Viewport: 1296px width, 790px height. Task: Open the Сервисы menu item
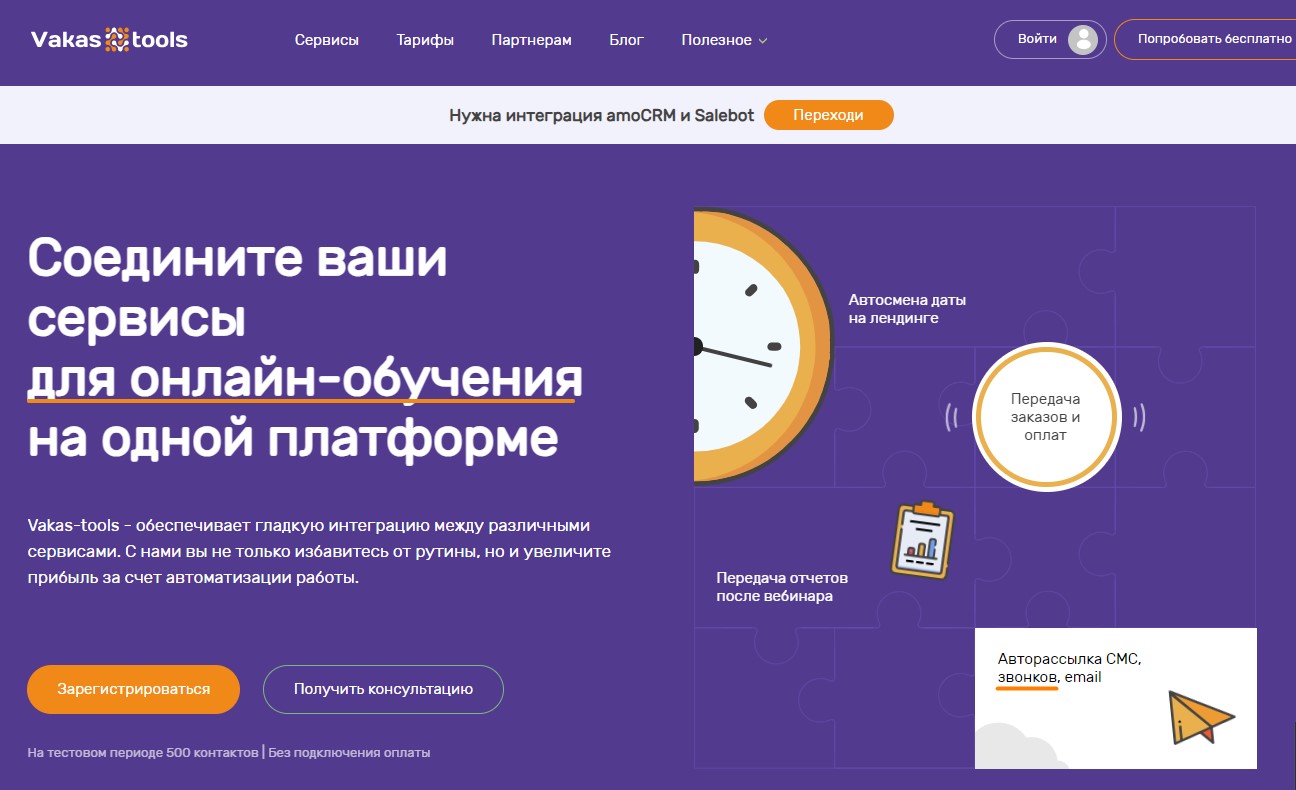[x=326, y=40]
